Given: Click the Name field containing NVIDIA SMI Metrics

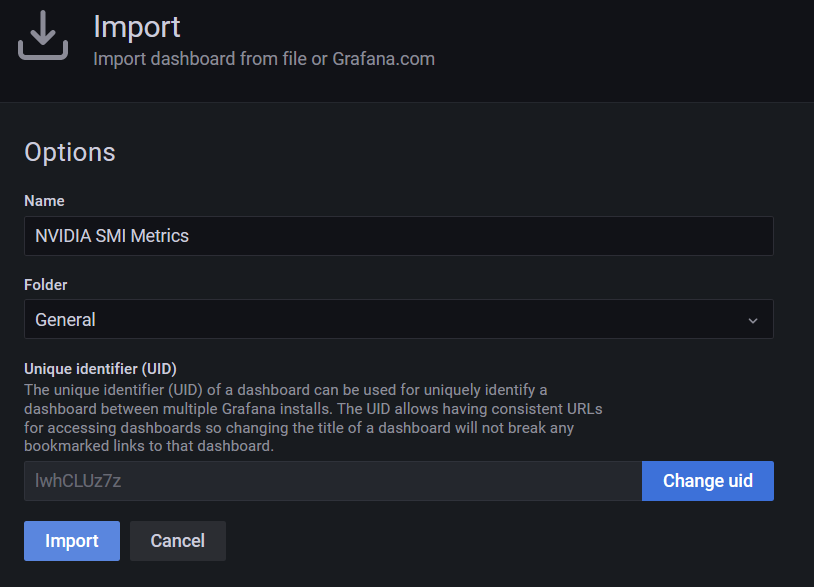Looking at the screenshot, I should 399,236.
